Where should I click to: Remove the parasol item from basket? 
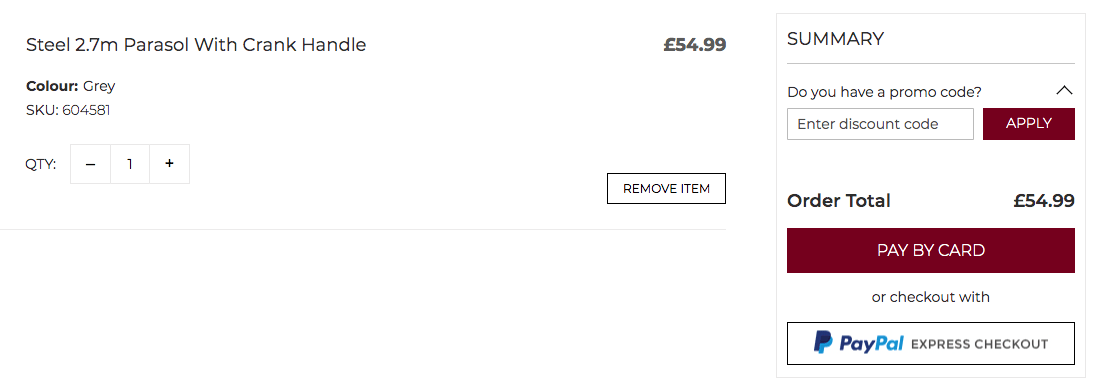(x=666, y=188)
